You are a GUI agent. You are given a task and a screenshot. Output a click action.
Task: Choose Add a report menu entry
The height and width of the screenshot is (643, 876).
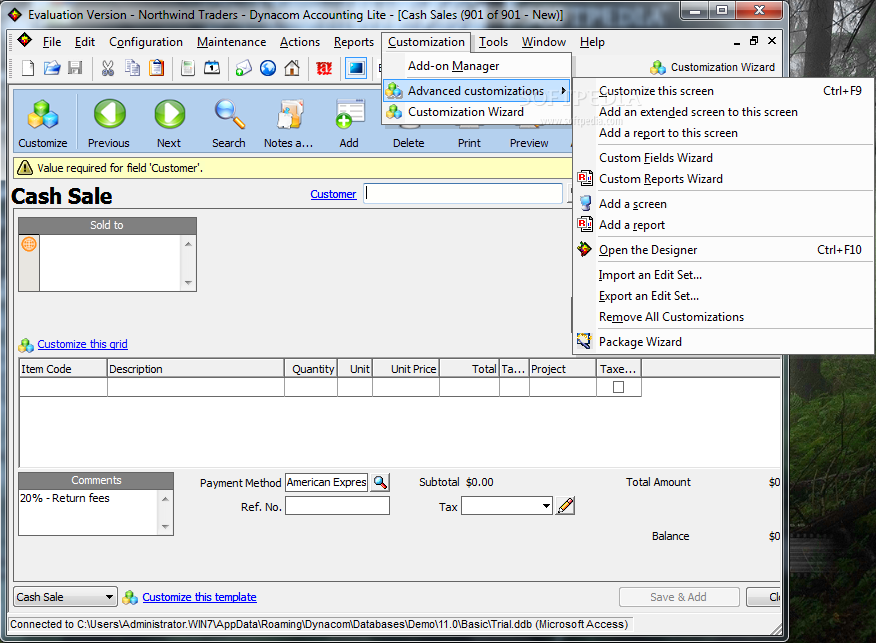(x=723, y=225)
